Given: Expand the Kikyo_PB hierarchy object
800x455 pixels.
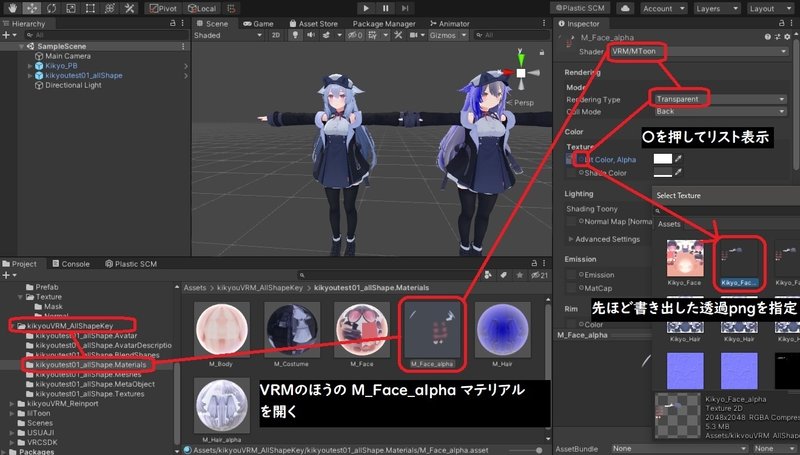Looking at the screenshot, I should point(30,66).
